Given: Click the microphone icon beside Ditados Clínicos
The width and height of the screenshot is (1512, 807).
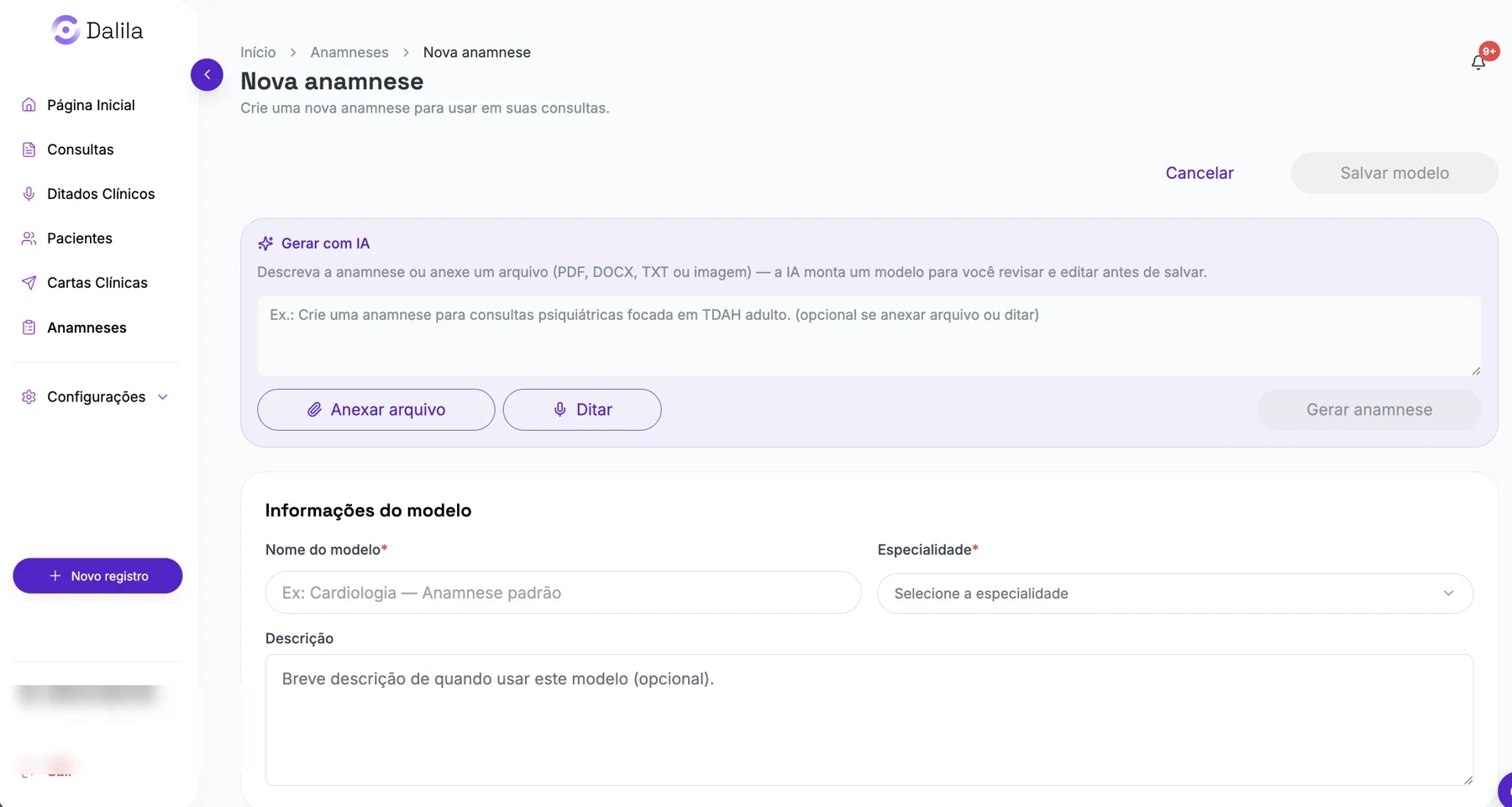Looking at the screenshot, I should pos(29,194).
